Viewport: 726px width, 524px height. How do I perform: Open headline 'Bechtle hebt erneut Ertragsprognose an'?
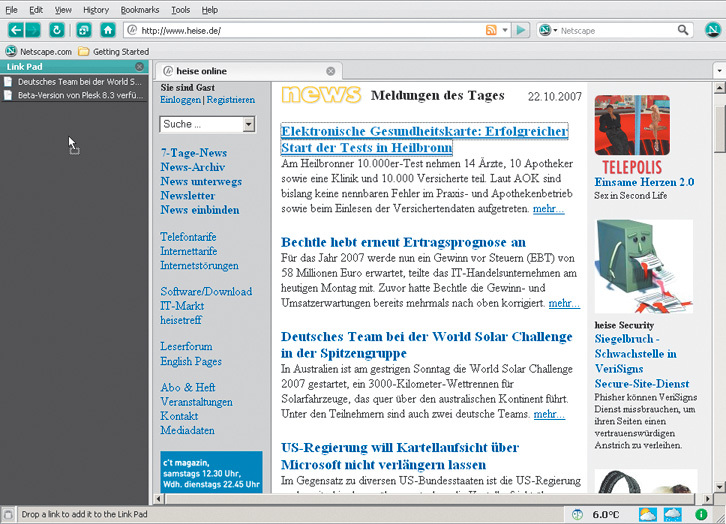point(403,243)
